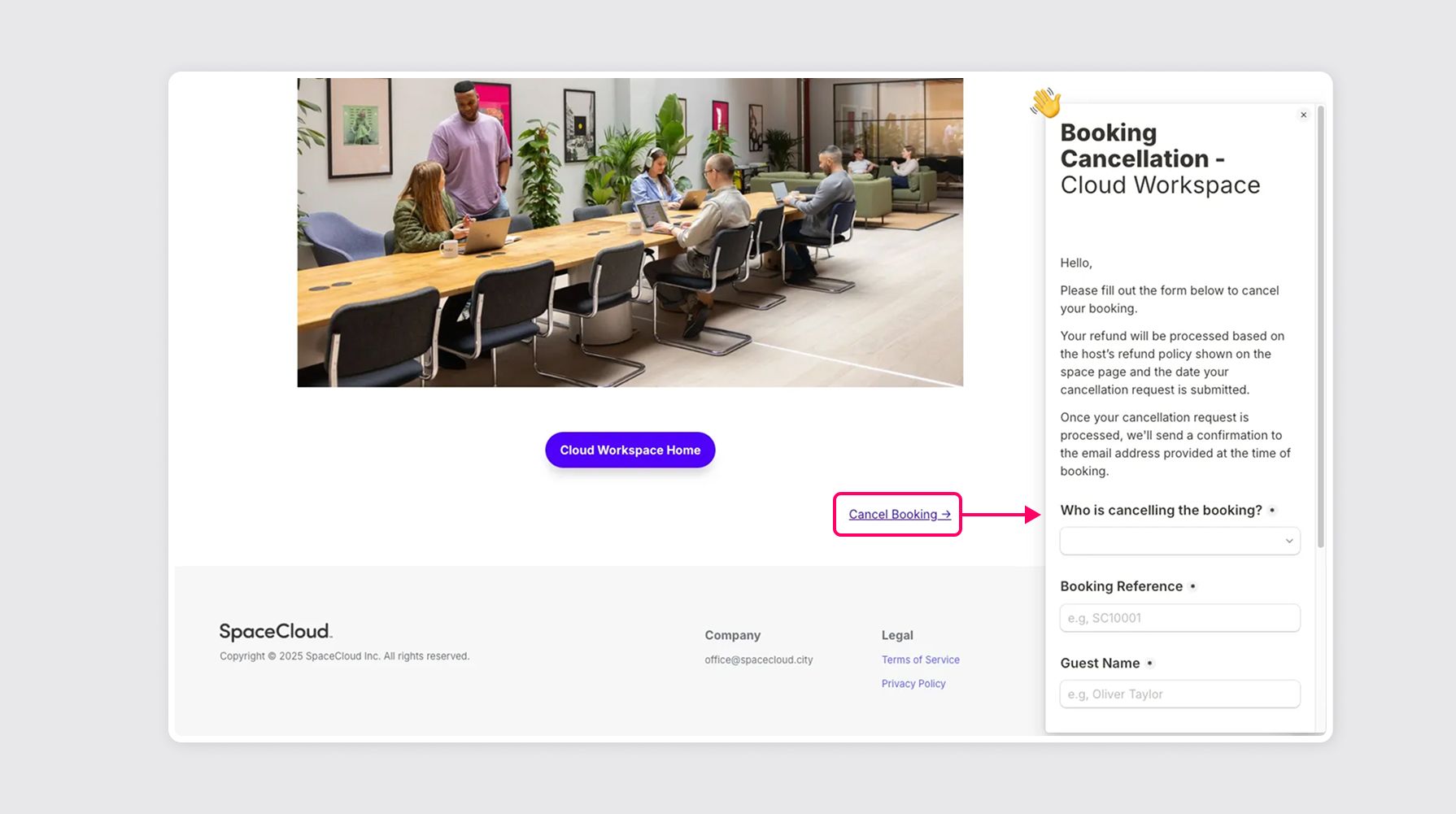
Task: Open the Cancel Booking link
Action: [900, 514]
